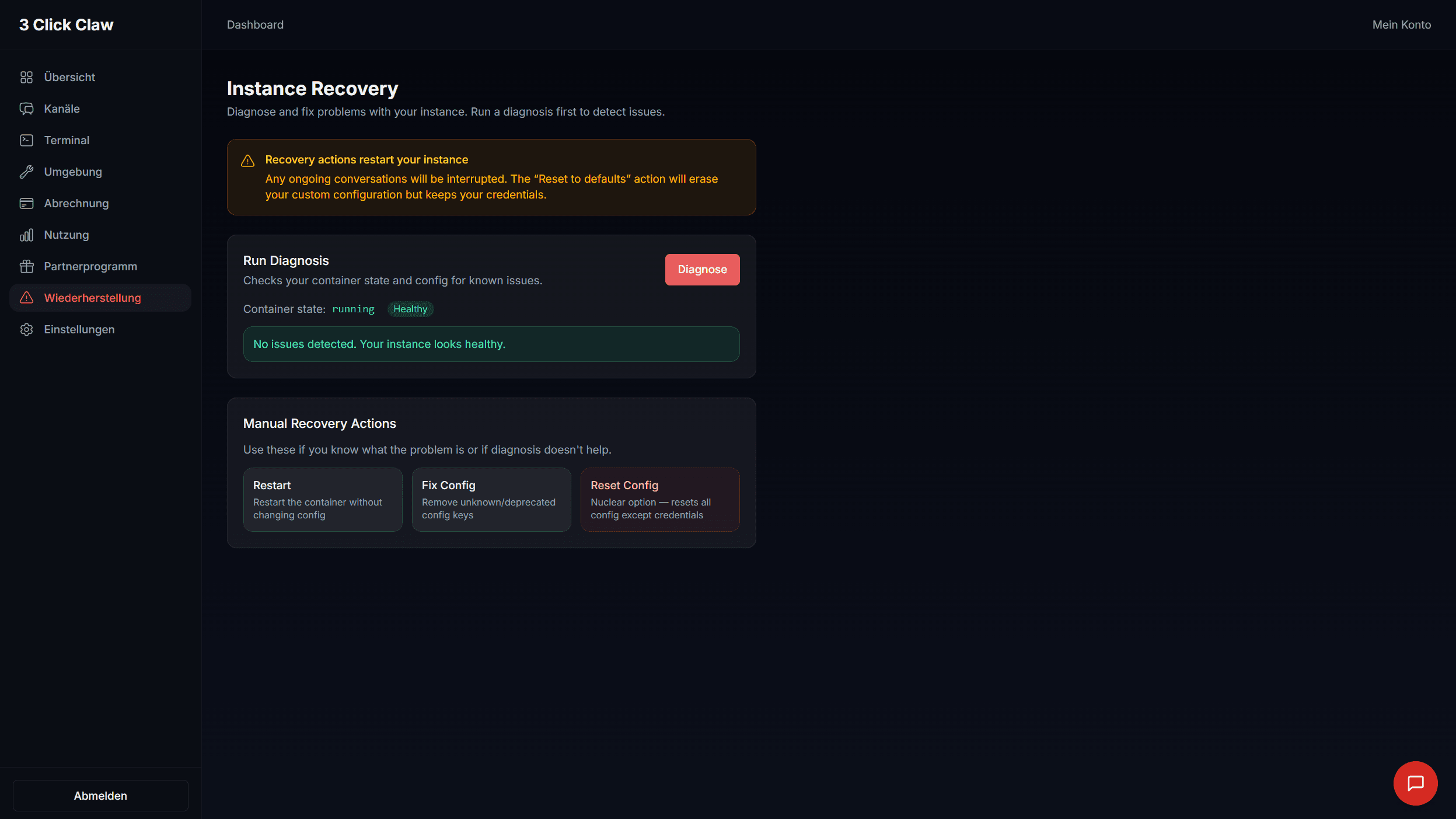Click the Wiederherstellung warning triangle icon
The width and height of the screenshot is (1456, 819).
[27, 298]
